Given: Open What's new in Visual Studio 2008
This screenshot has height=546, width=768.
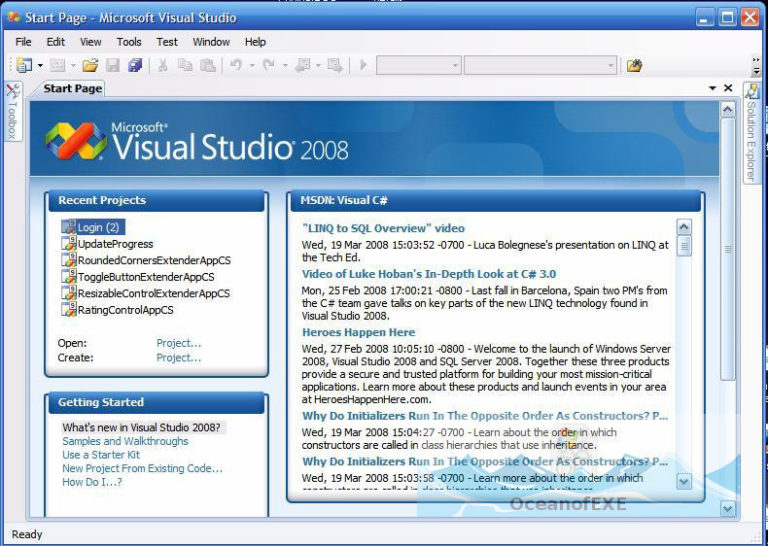Looking at the screenshot, I should [x=141, y=427].
